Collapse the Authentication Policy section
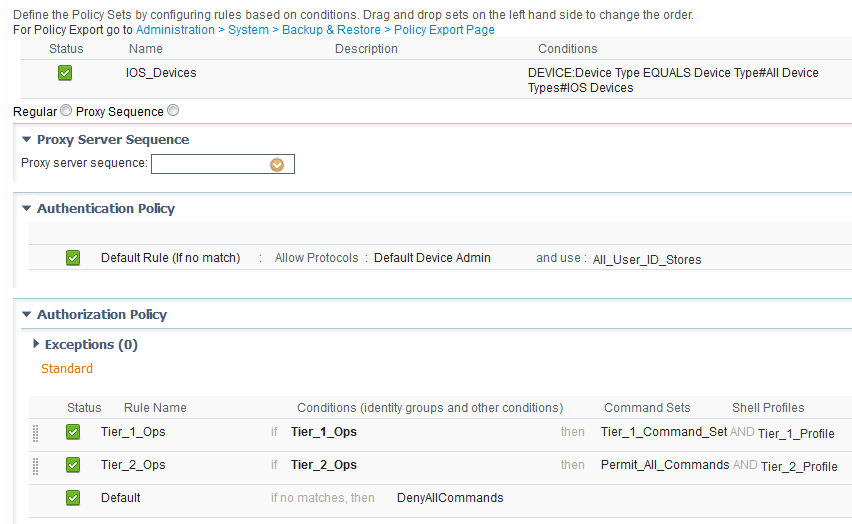The image size is (852, 524). click(x=26, y=209)
